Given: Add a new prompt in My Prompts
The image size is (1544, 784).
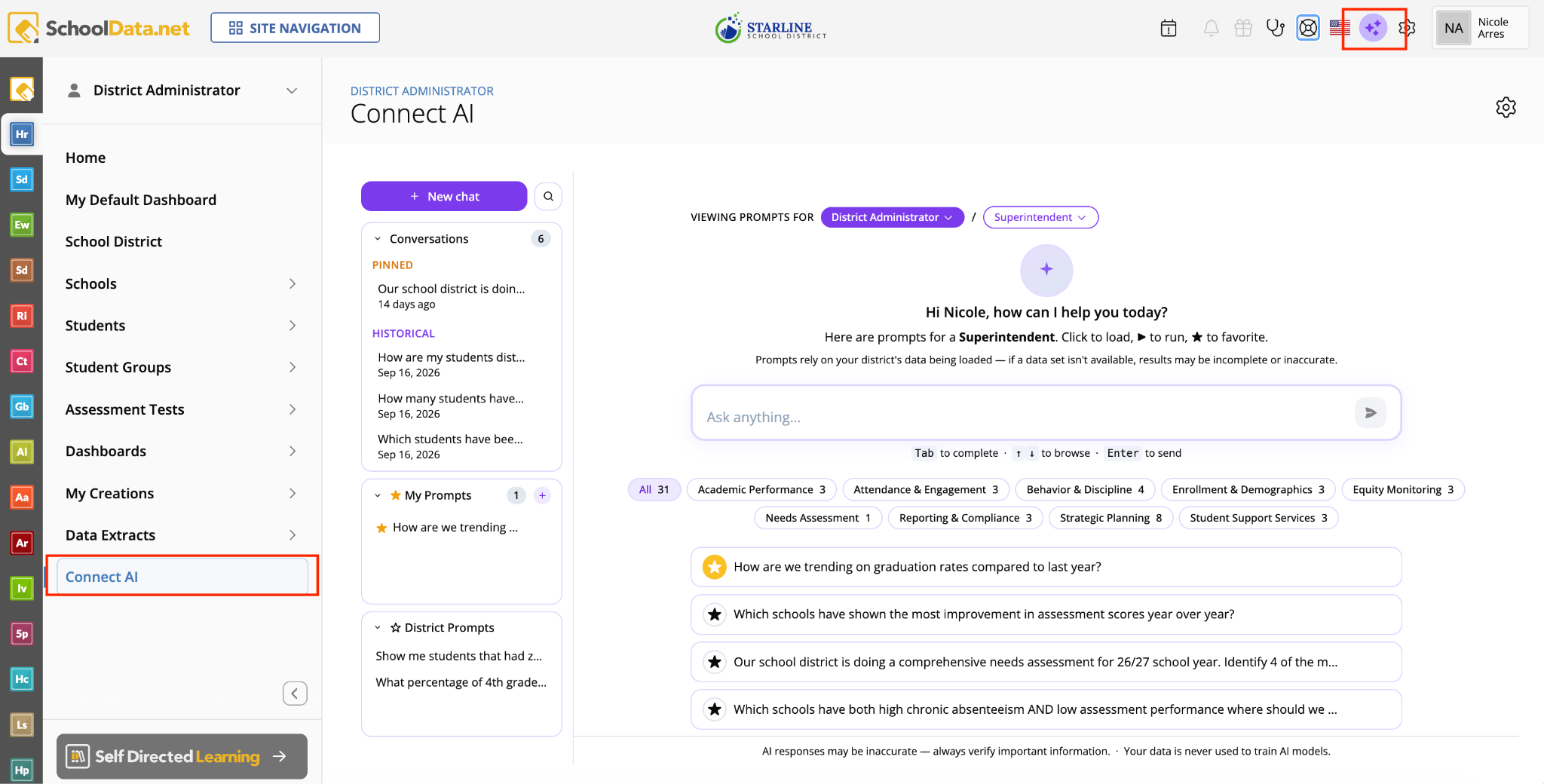Looking at the screenshot, I should pos(542,495).
